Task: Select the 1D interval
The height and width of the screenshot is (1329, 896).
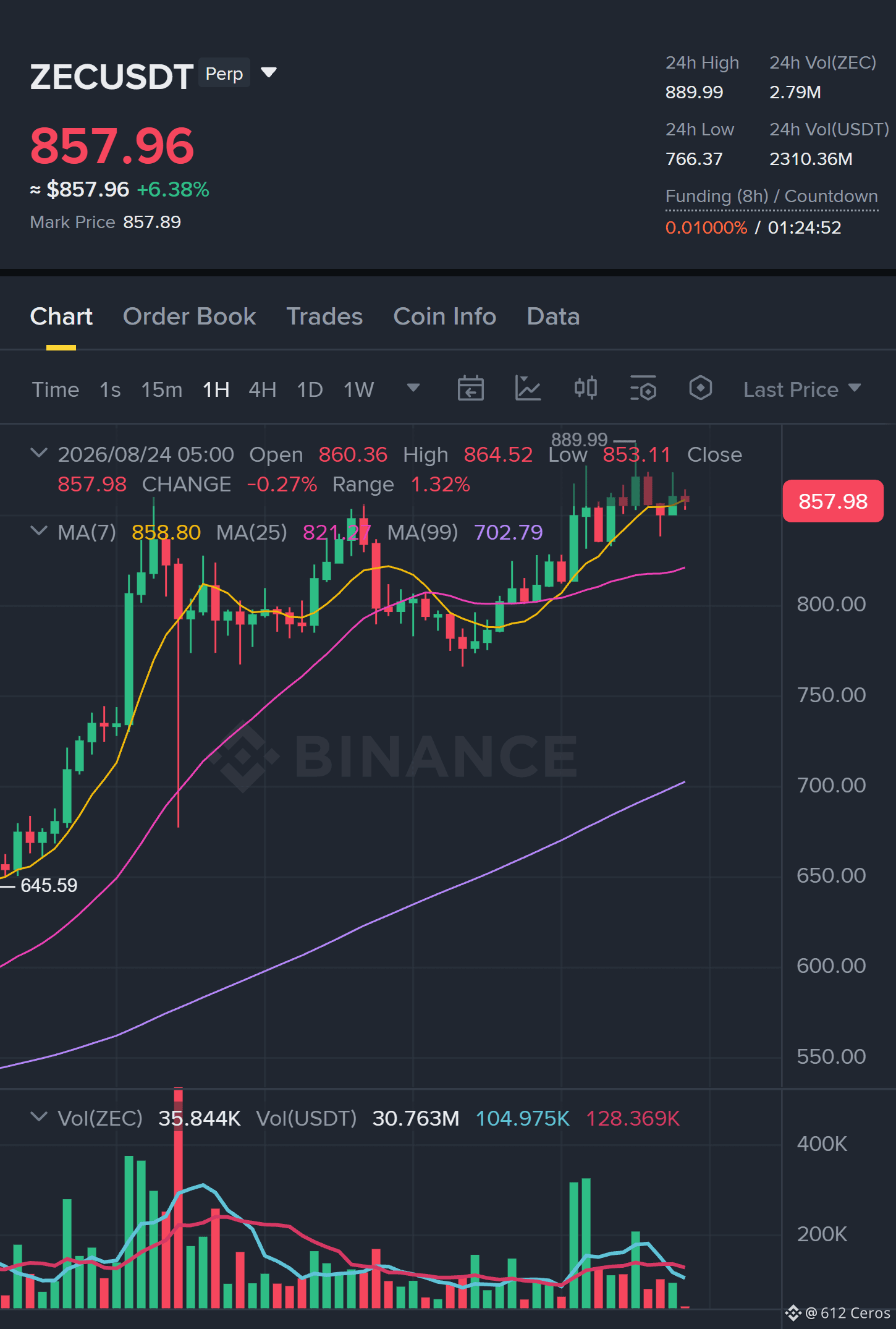Action: pyautogui.click(x=310, y=389)
